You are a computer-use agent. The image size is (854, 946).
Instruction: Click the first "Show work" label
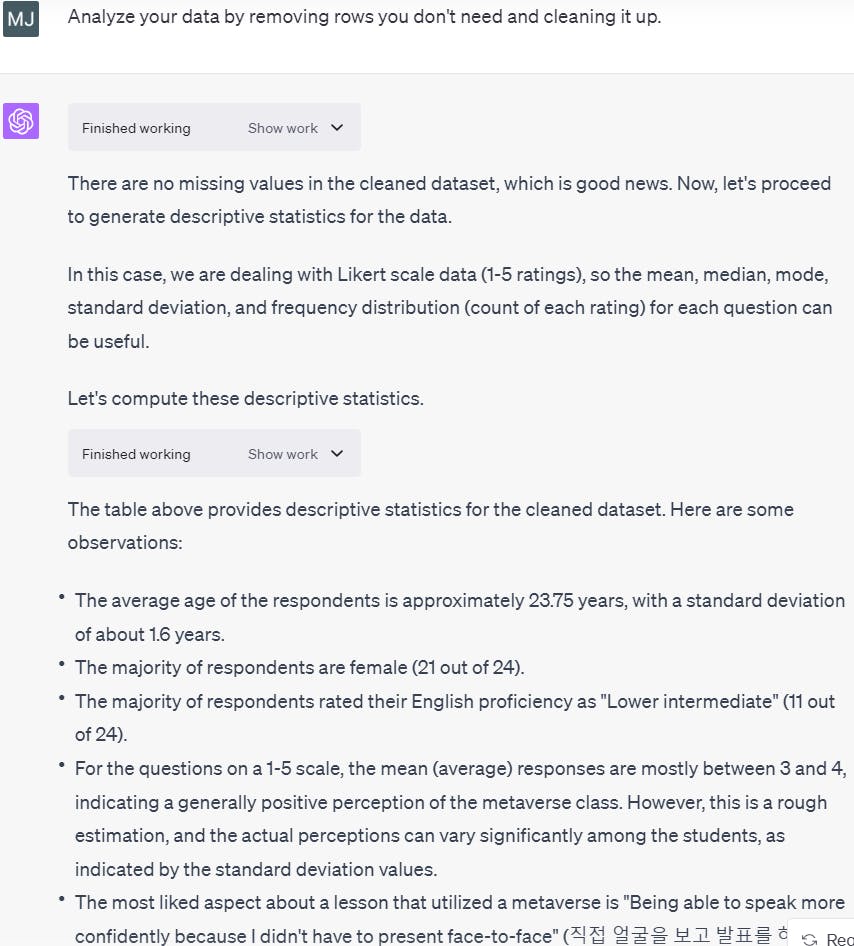283,128
